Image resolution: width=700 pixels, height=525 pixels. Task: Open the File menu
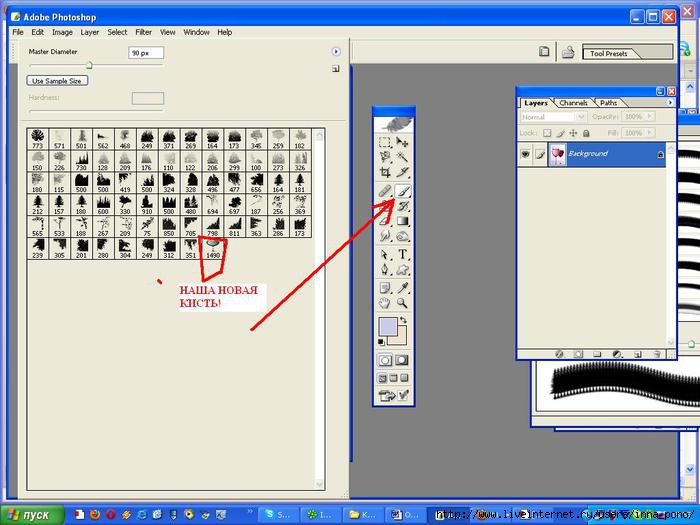tap(18, 32)
